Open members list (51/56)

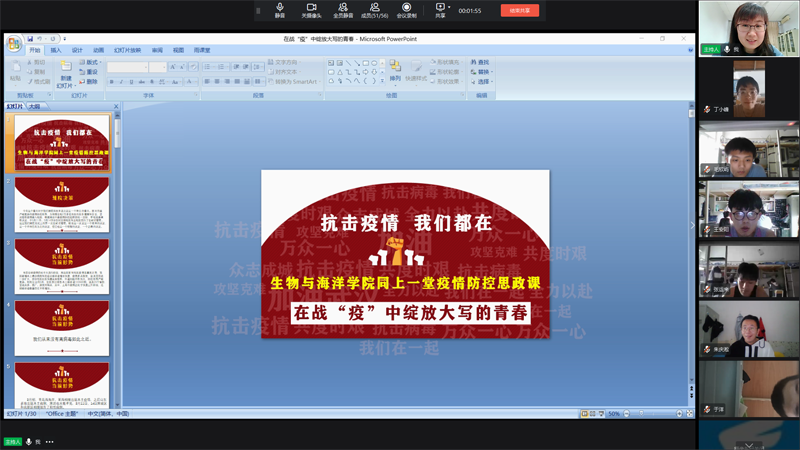[x=375, y=9]
